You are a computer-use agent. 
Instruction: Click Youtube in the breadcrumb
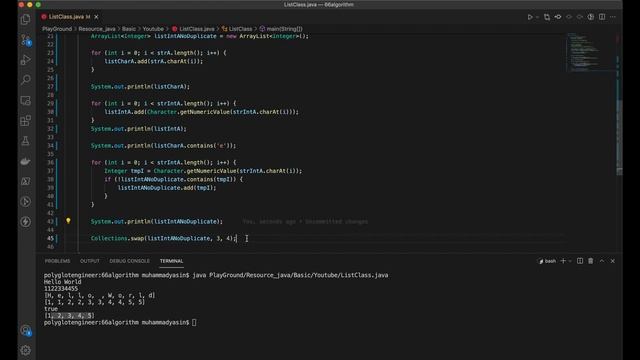tap(153, 29)
